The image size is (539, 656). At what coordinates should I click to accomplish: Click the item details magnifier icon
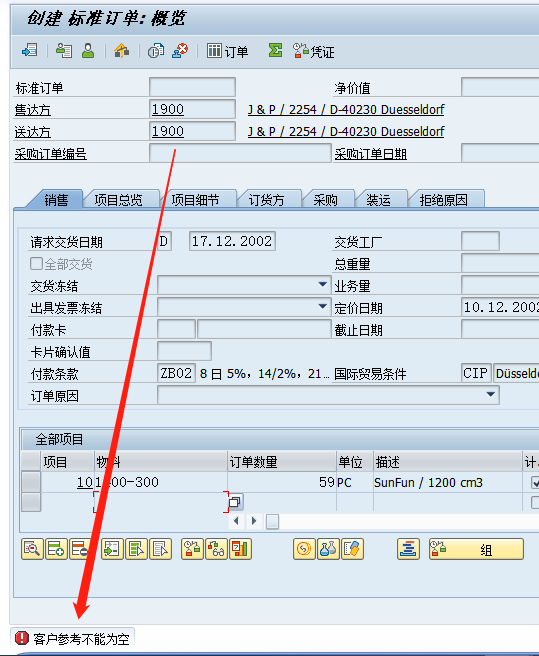coord(32,549)
